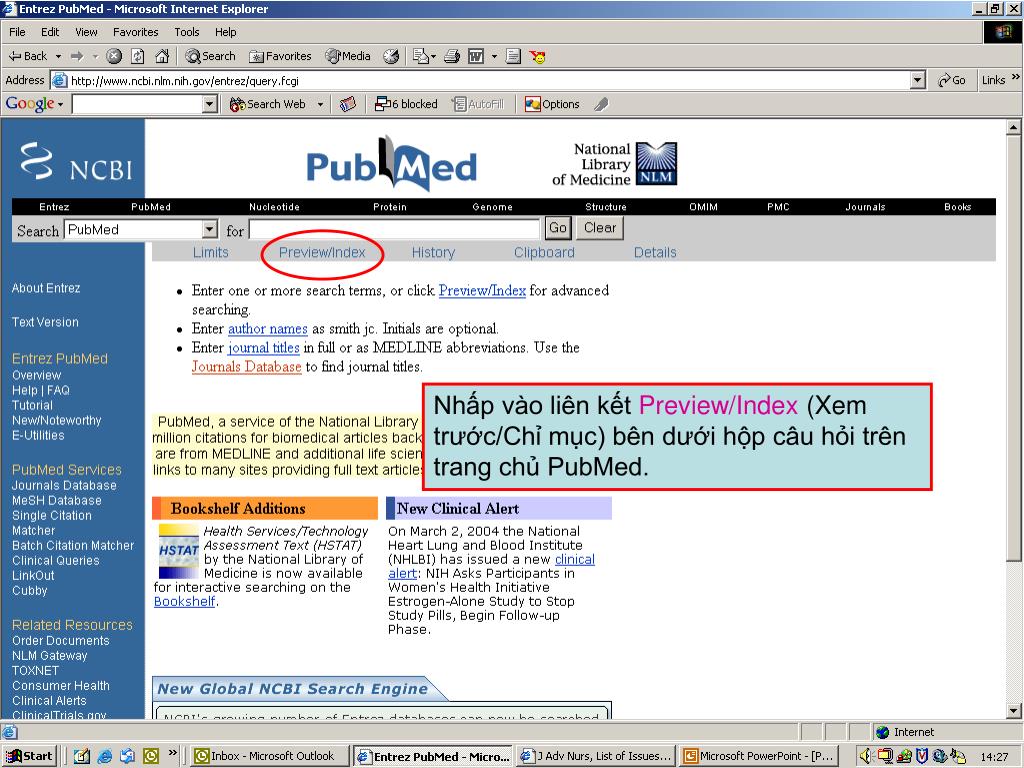Open the Search pane from the toolbar
The width and height of the screenshot is (1024, 768).
coord(210,56)
